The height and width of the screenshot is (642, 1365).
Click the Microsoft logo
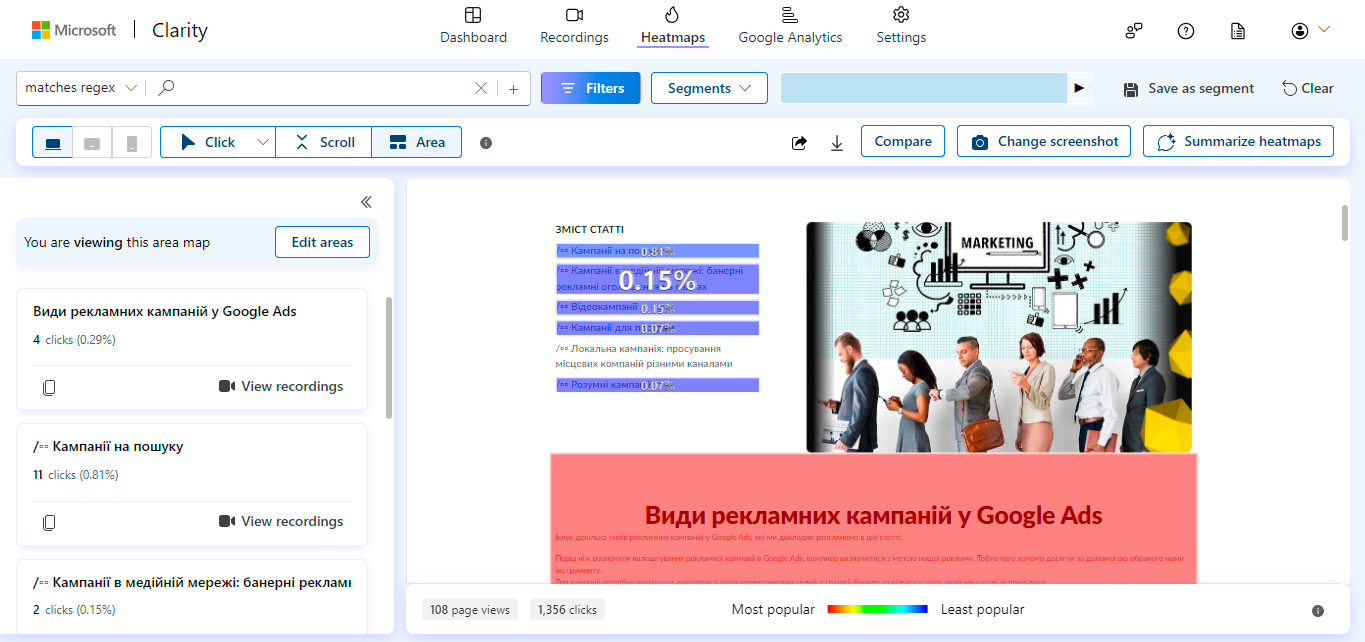pos(74,30)
